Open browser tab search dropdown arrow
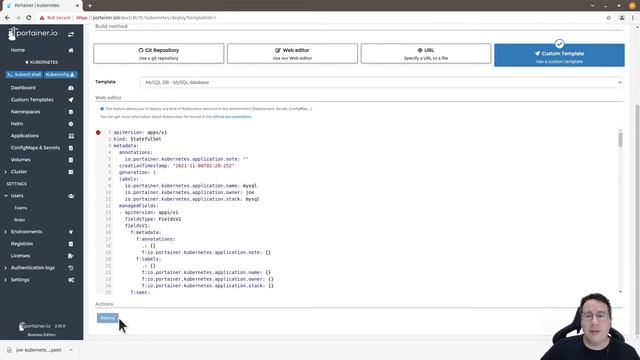The width and height of the screenshot is (640, 360). click(x=592, y=6)
